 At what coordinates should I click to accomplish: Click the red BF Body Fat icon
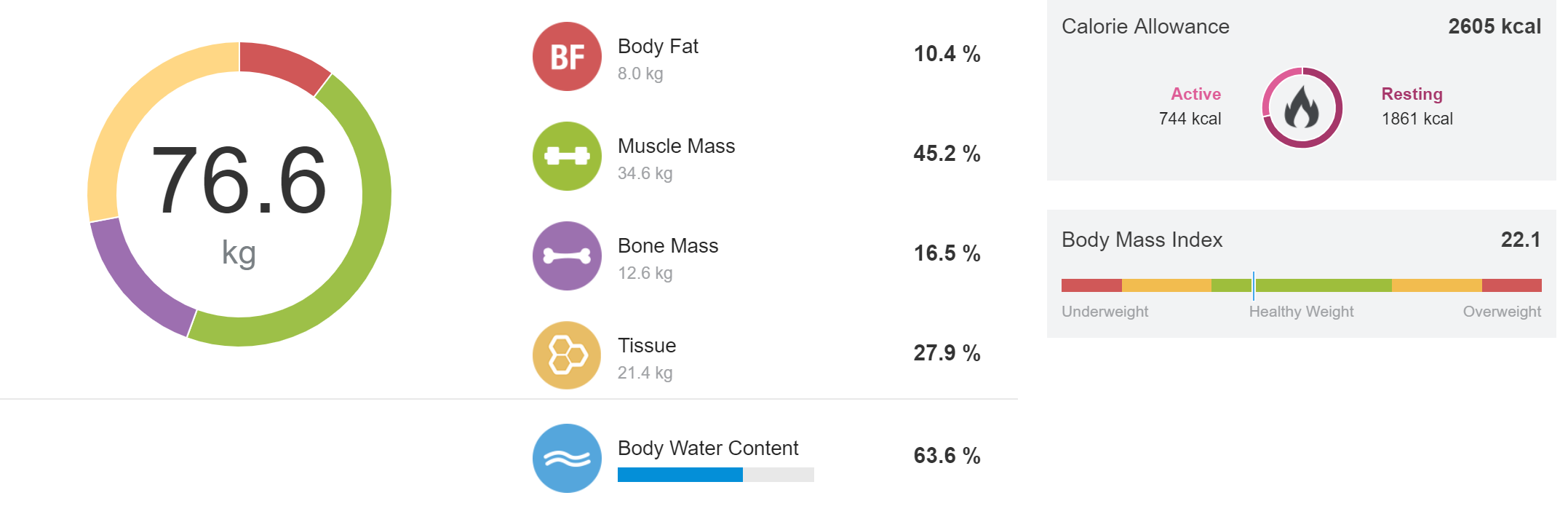click(567, 57)
